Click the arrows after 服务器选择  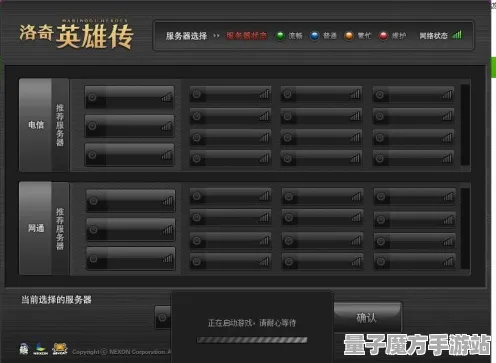pos(216,36)
